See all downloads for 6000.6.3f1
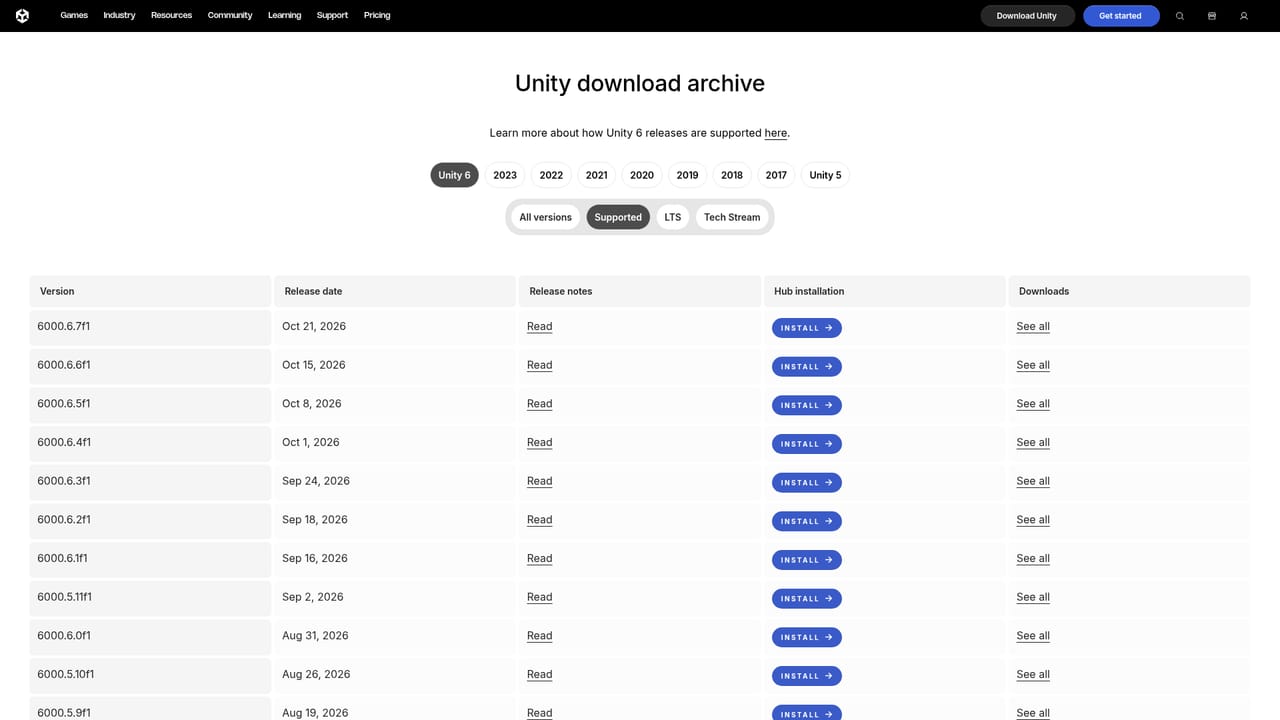Image resolution: width=1280 pixels, height=720 pixels. coord(1033,481)
